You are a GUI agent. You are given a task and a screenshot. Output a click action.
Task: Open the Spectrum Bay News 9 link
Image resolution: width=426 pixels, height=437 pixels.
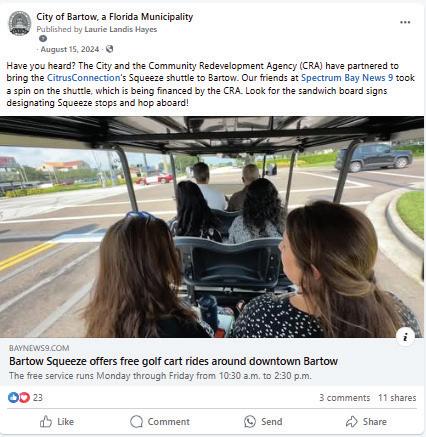[347, 78]
